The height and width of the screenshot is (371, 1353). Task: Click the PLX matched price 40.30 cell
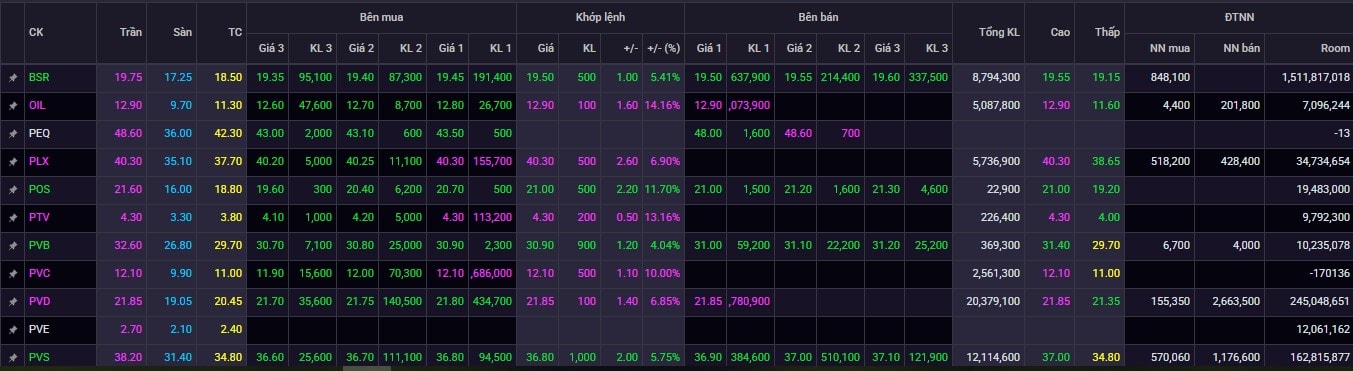pyautogui.click(x=539, y=161)
